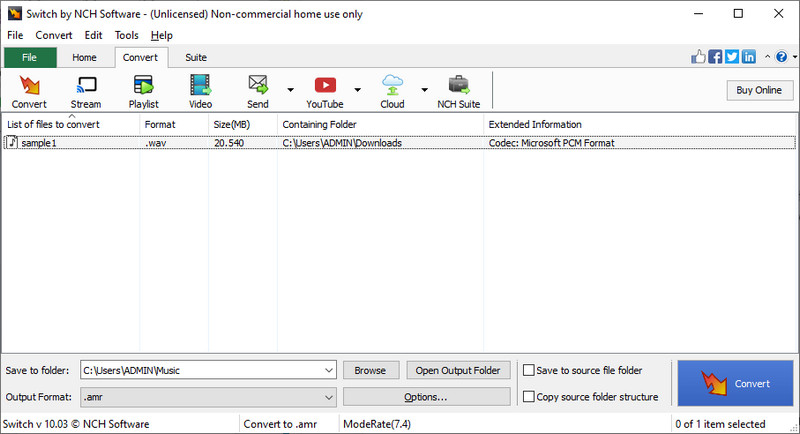Open the Convert menu in menu bar
Image resolution: width=800 pixels, height=434 pixels.
tap(54, 35)
